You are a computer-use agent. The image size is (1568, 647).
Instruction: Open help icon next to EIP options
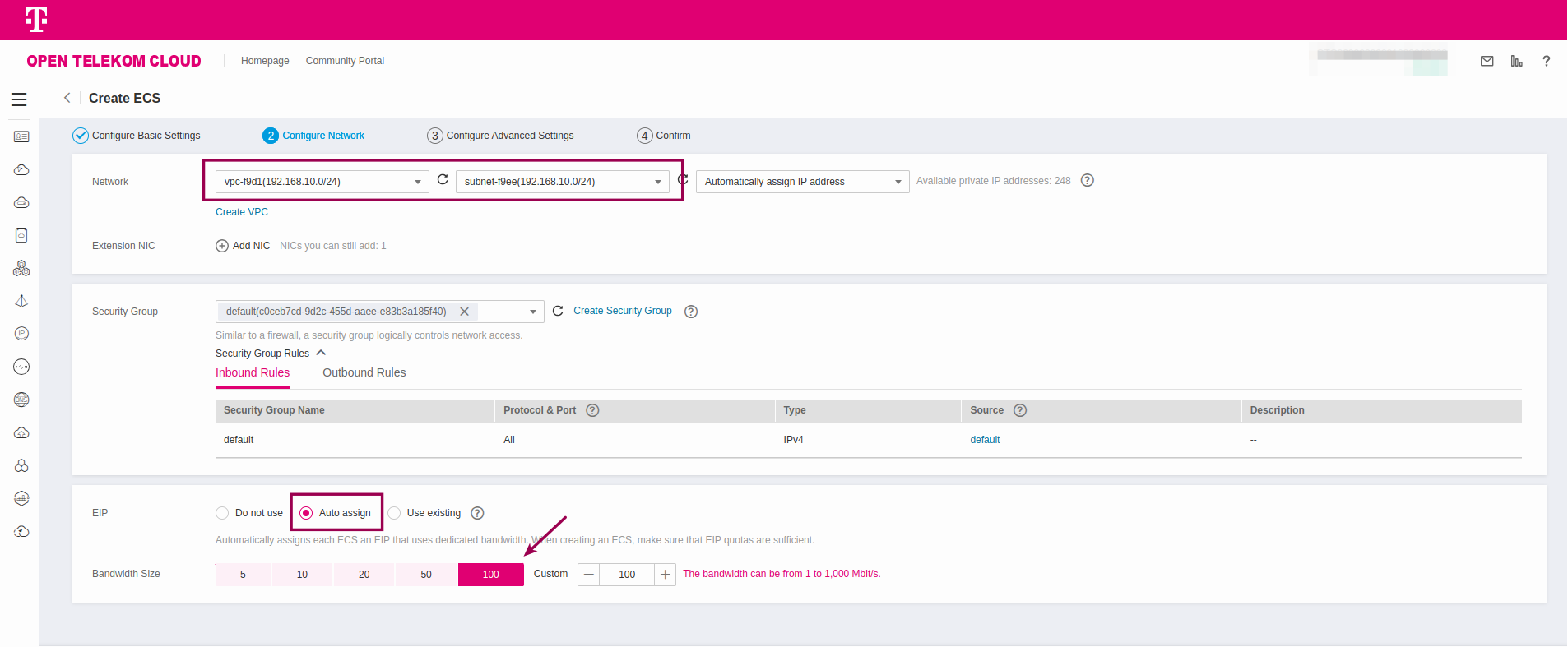pos(477,513)
